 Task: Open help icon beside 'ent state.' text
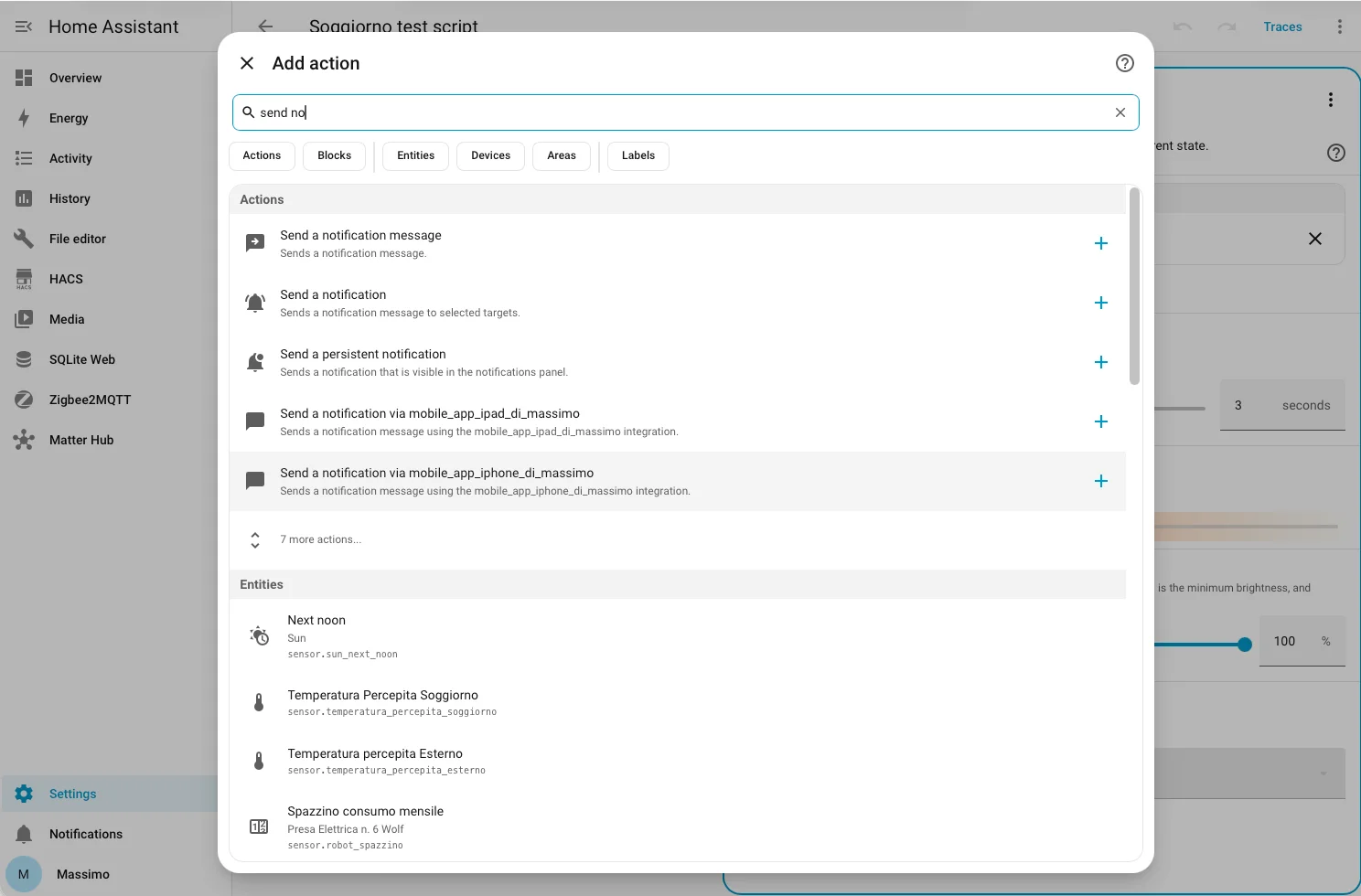1336,153
